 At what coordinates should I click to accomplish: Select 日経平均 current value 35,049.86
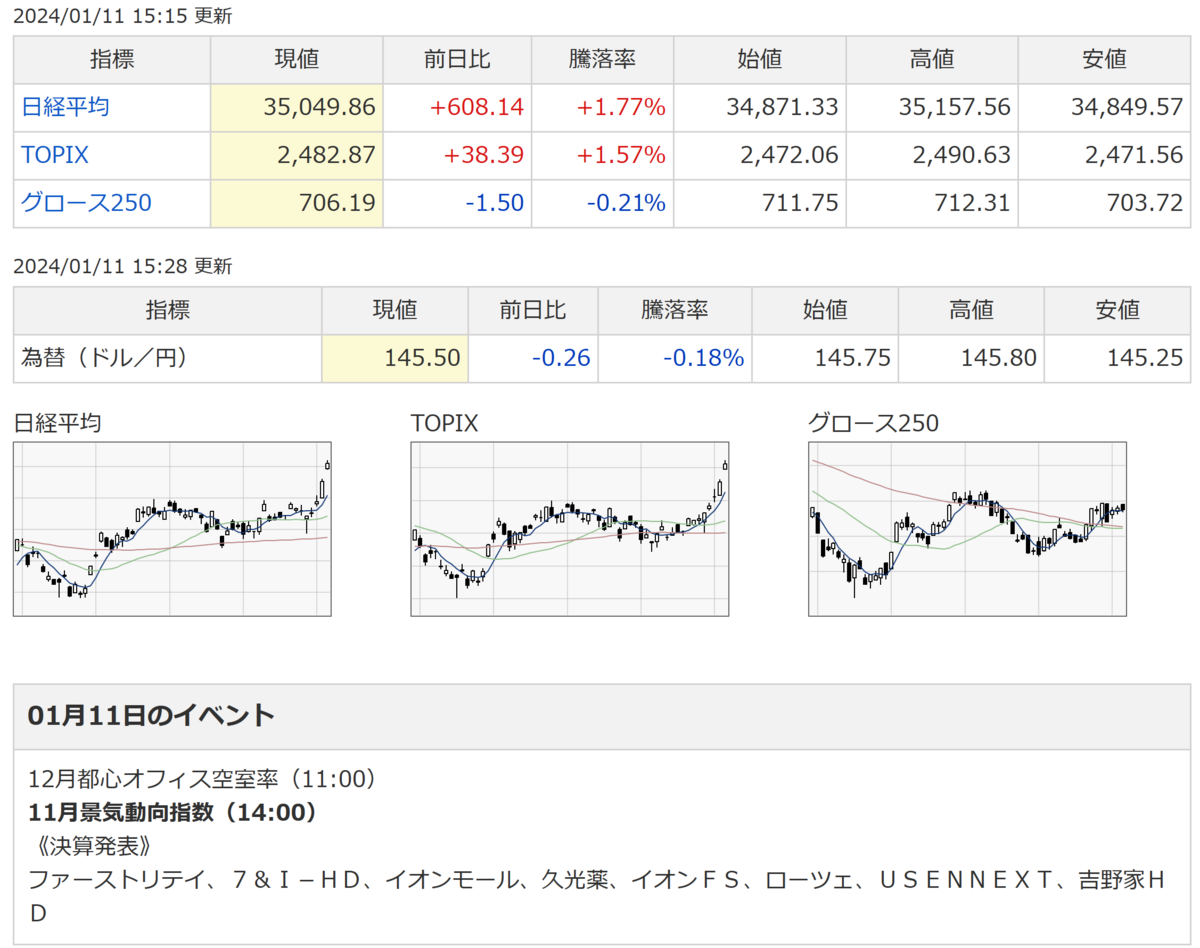pyautogui.click(x=319, y=107)
